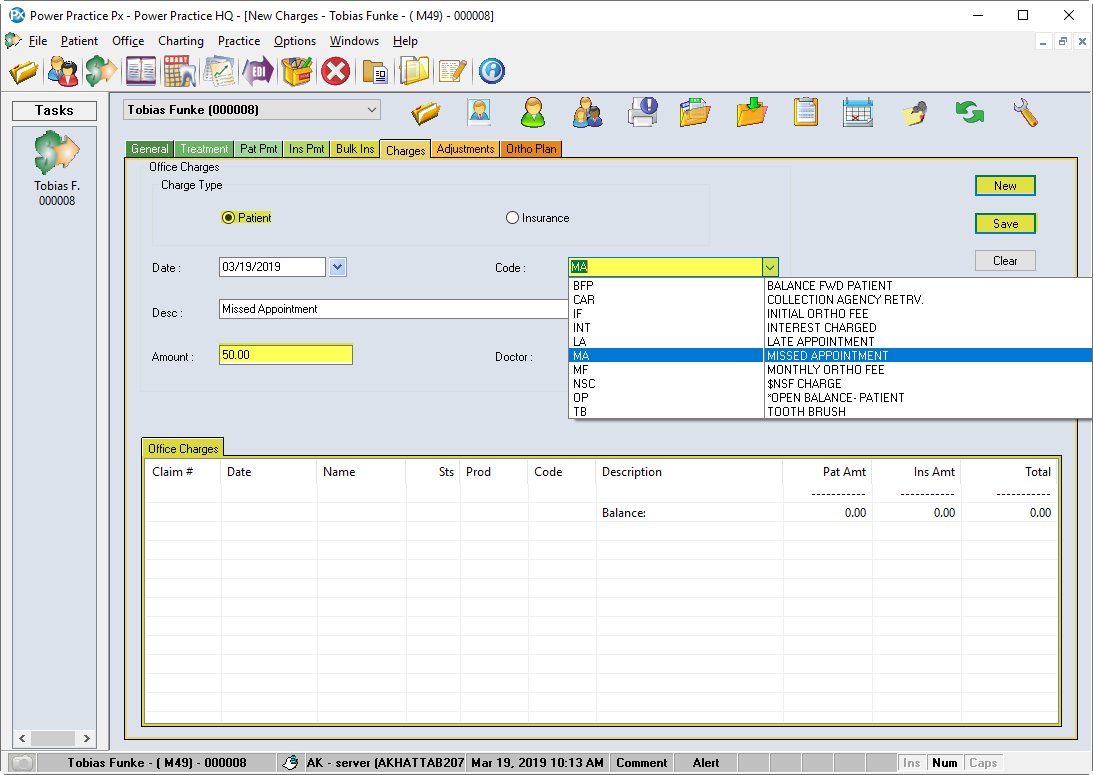Open the Charting menu
The width and height of the screenshot is (1093, 775).
[x=180, y=41]
